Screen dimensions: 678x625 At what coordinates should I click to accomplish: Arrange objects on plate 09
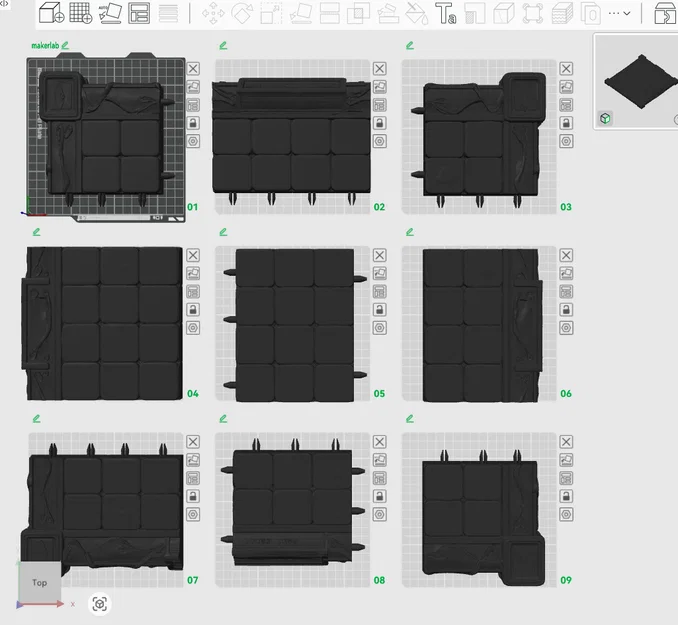coord(566,478)
